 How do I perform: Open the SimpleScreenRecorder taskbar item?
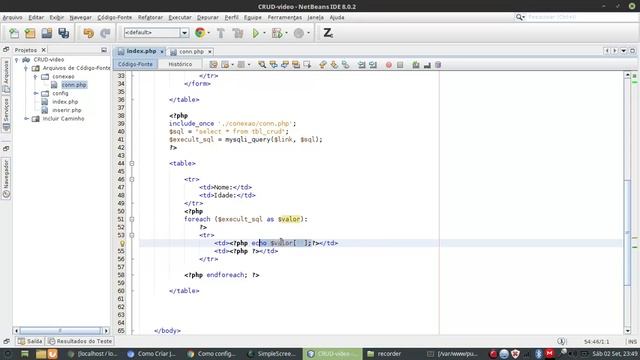271,354
